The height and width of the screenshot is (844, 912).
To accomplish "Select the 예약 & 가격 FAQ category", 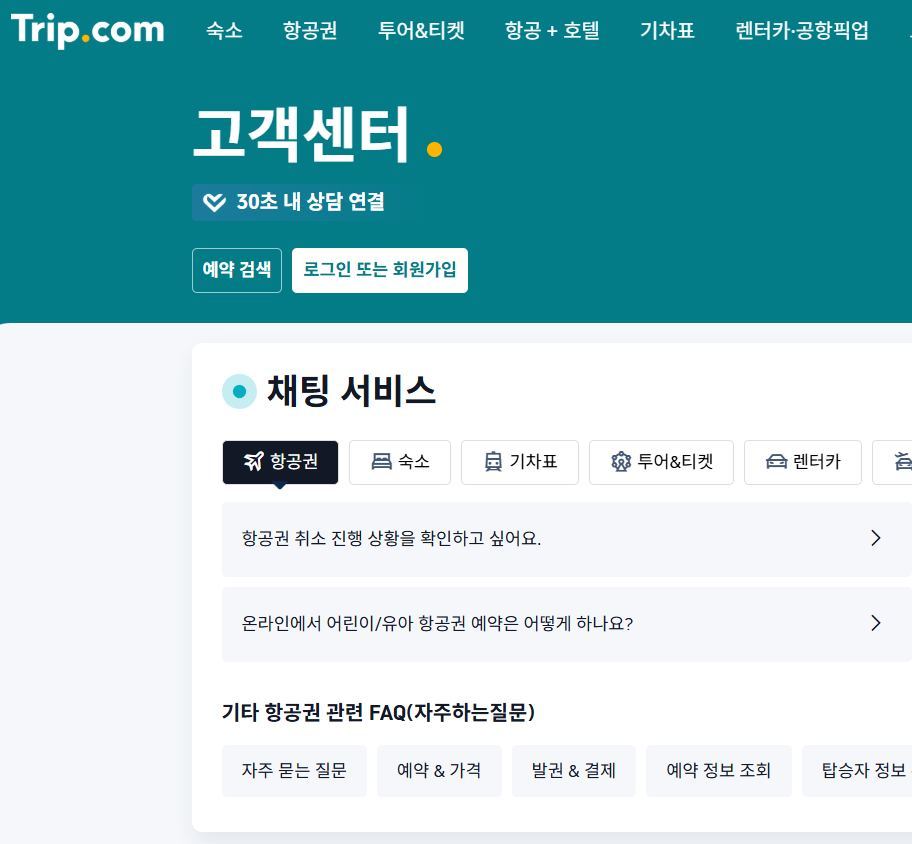I will (439, 770).
